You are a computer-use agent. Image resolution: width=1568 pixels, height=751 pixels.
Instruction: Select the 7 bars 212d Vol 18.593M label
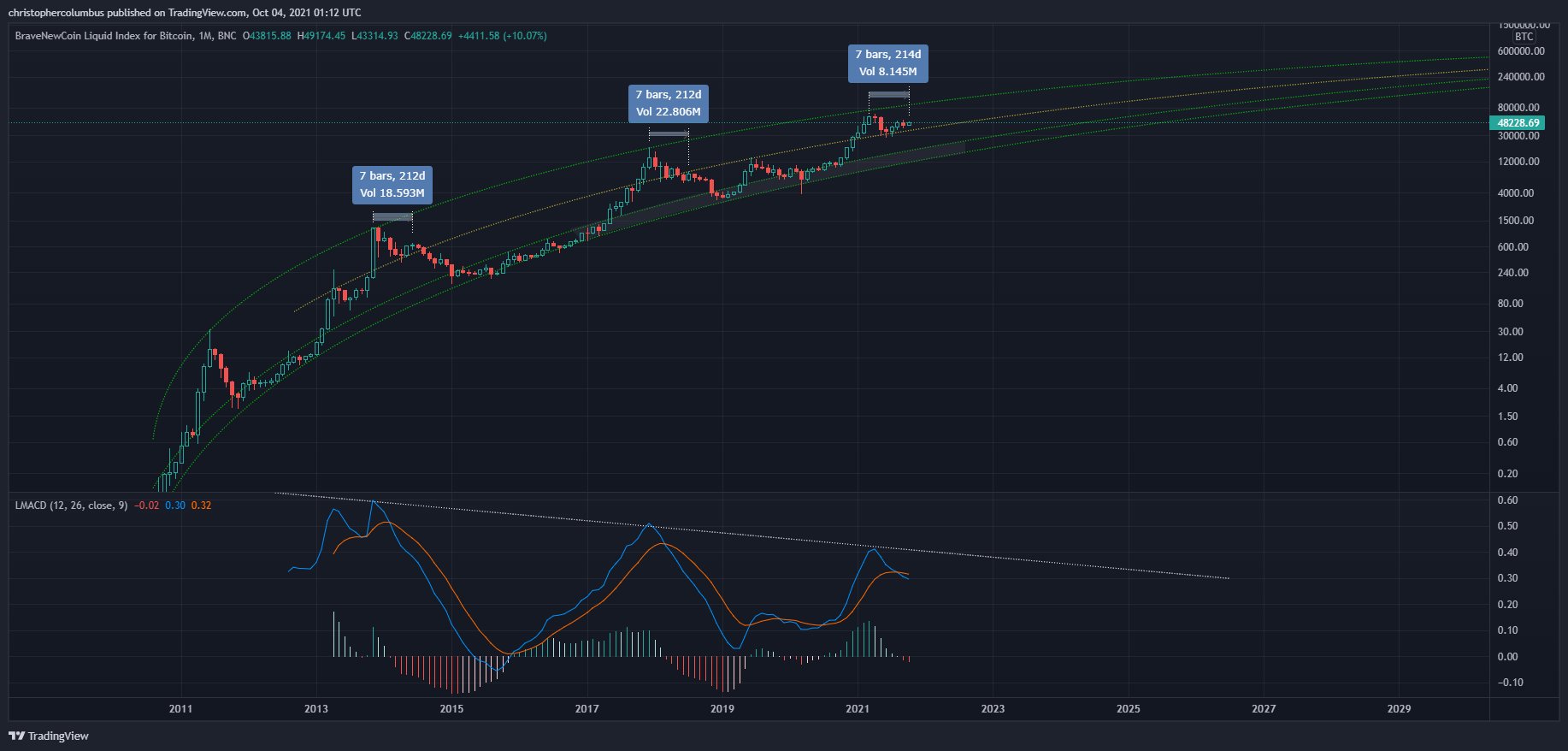[392, 185]
